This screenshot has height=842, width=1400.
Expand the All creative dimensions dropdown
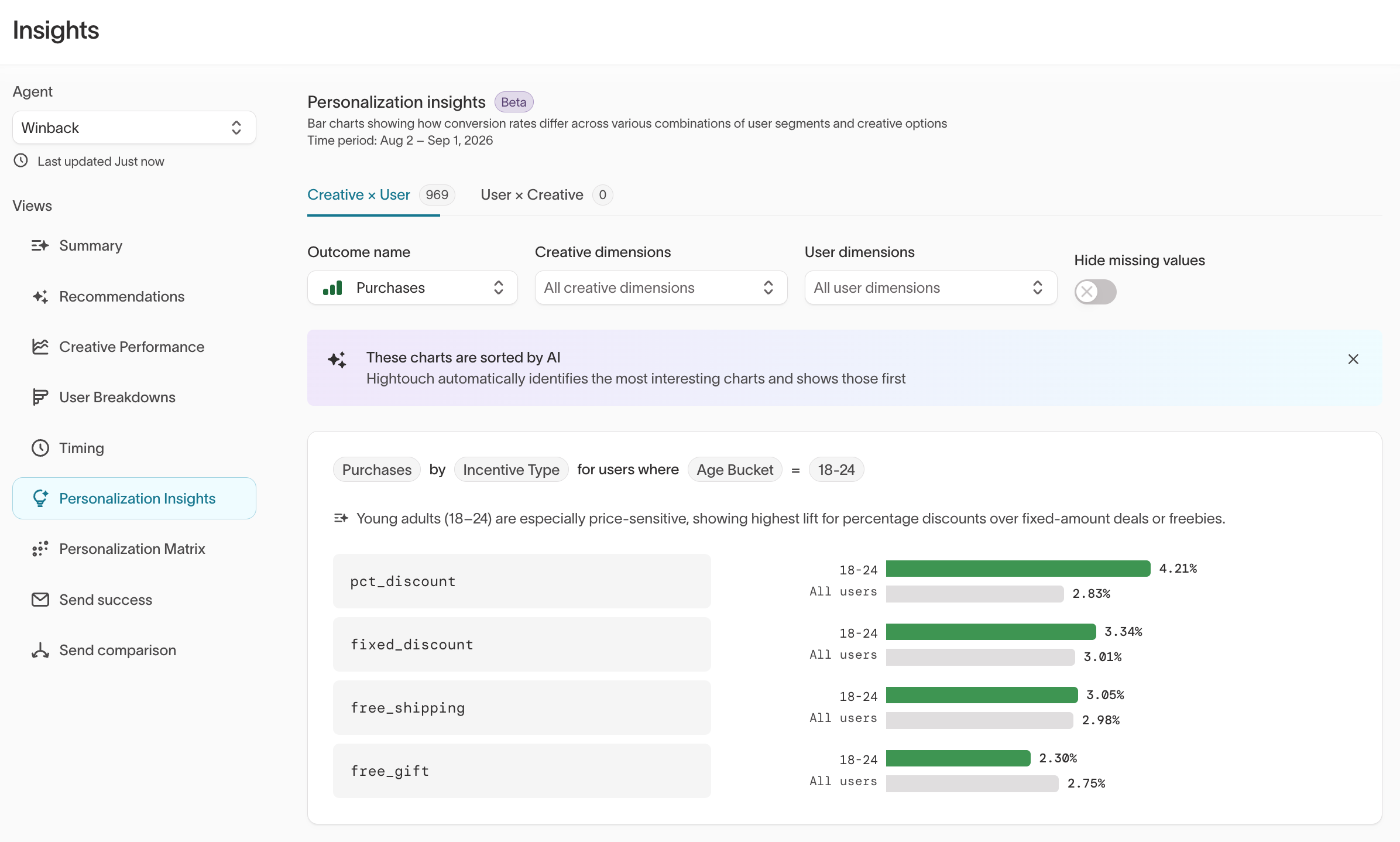pyautogui.click(x=661, y=287)
